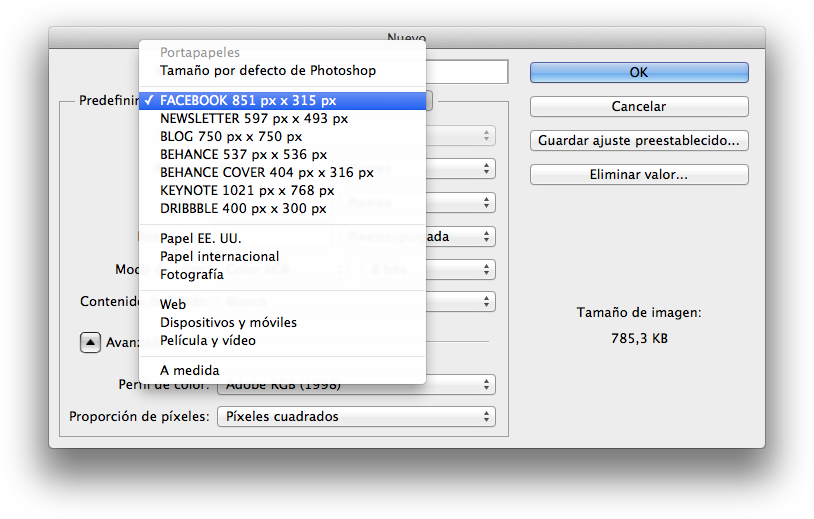Choose the Web preset category
This screenshot has height=519, width=814.
pyautogui.click(x=282, y=304)
